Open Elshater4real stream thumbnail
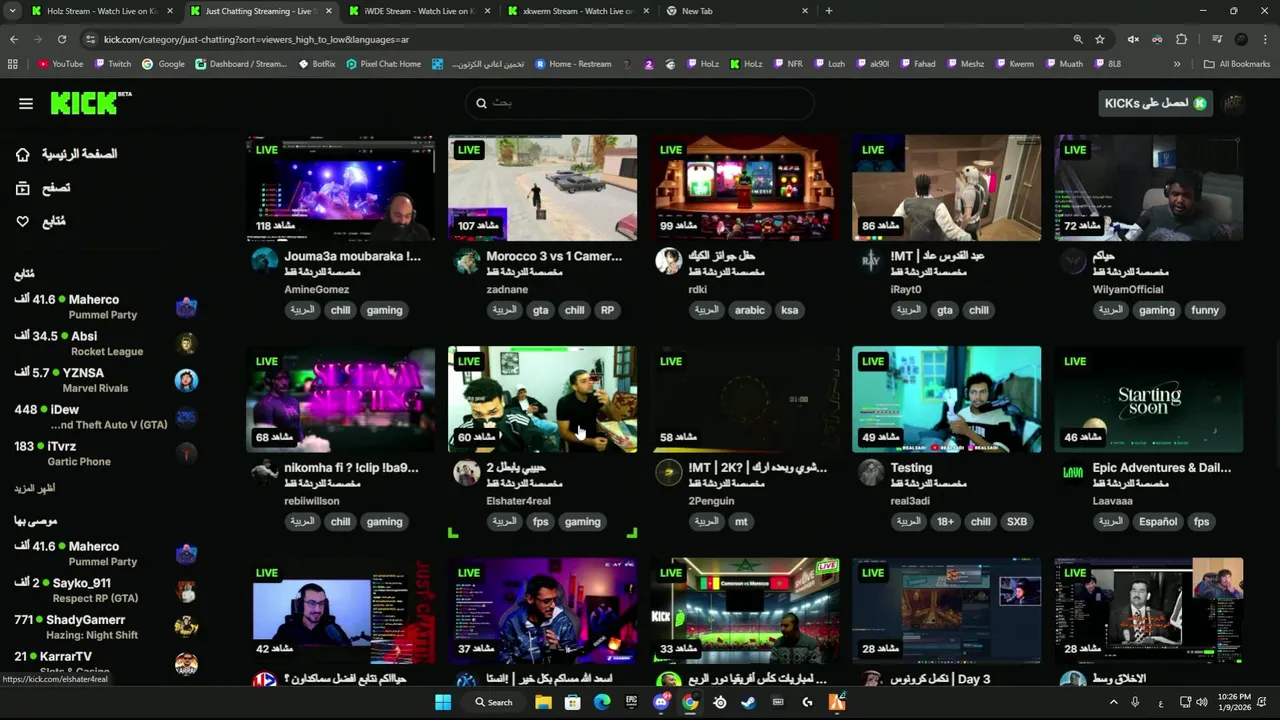 point(542,399)
